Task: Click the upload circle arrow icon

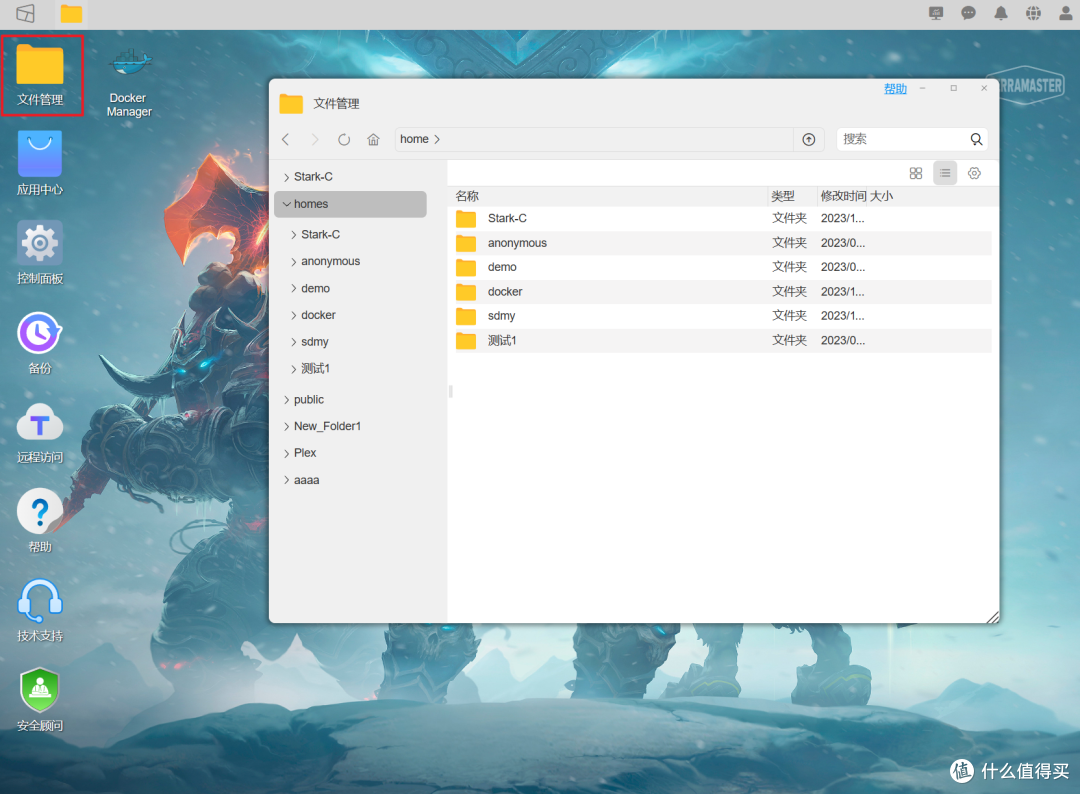Action: click(x=809, y=139)
